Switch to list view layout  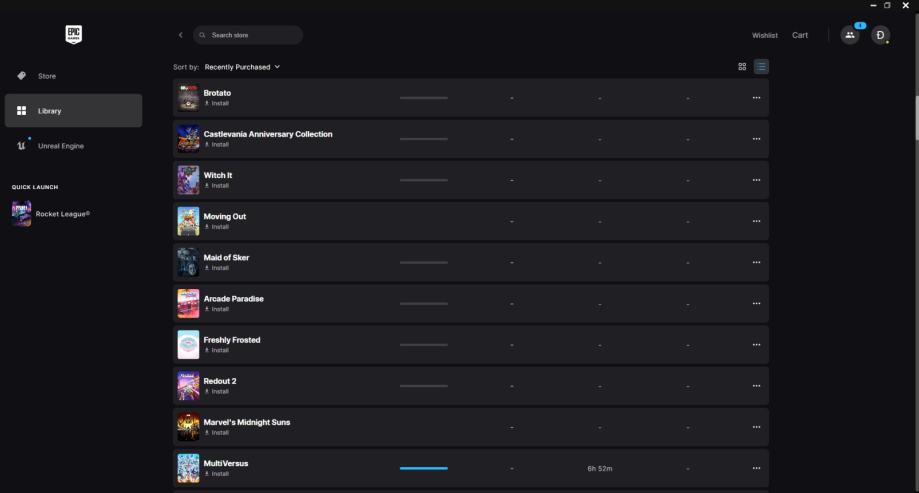(x=761, y=67)
